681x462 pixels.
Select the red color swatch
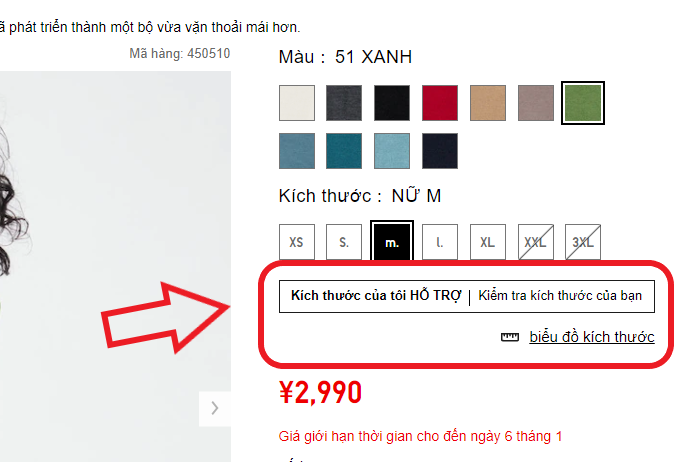(440, 103)
